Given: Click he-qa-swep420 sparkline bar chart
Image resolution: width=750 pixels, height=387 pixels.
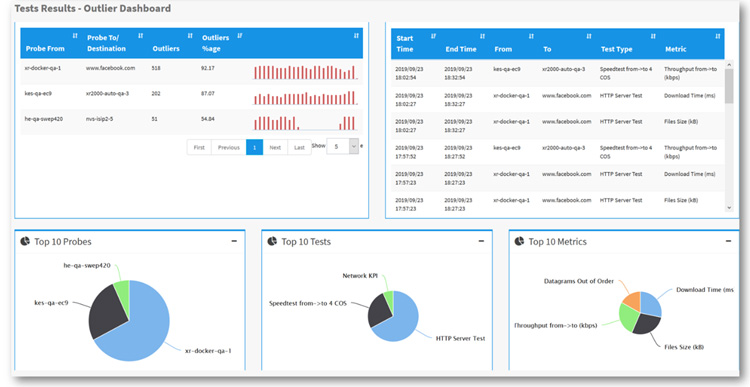Looking at the screenshot, I should click(305, 123).
